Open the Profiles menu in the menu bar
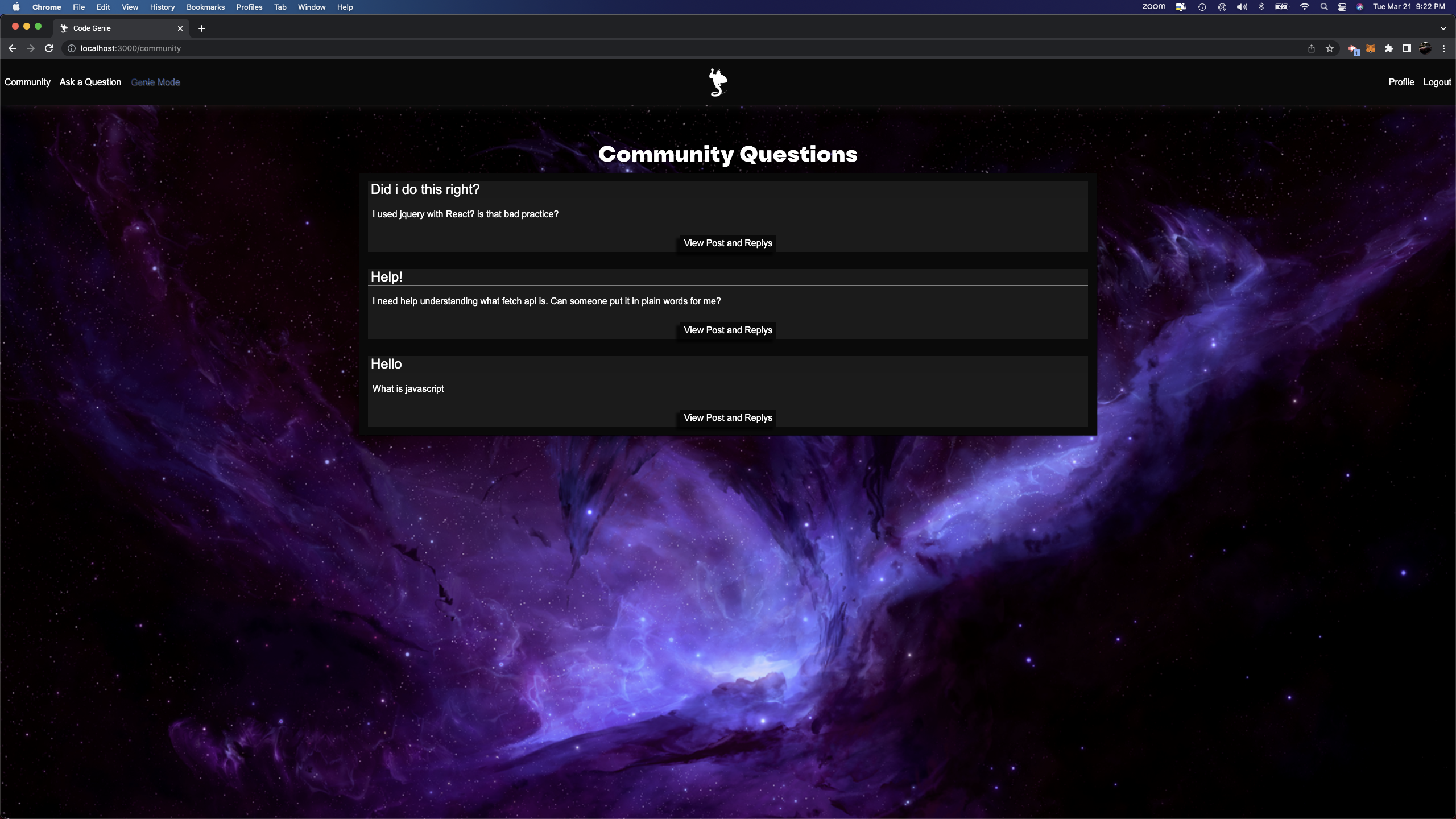The image size is (1456, 819). 249,7
